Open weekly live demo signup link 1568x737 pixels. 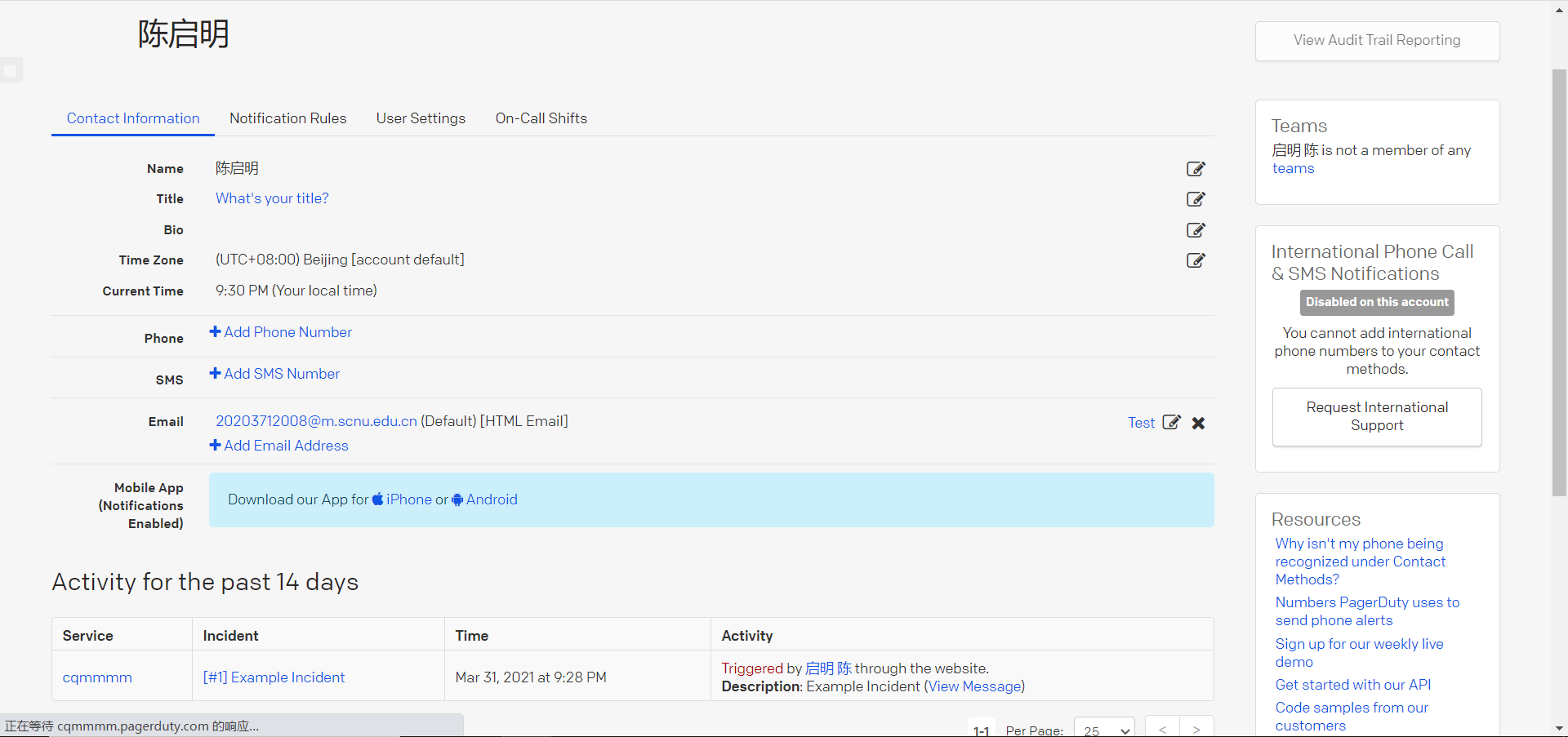pyautogui.click(x=1359, y=653)
